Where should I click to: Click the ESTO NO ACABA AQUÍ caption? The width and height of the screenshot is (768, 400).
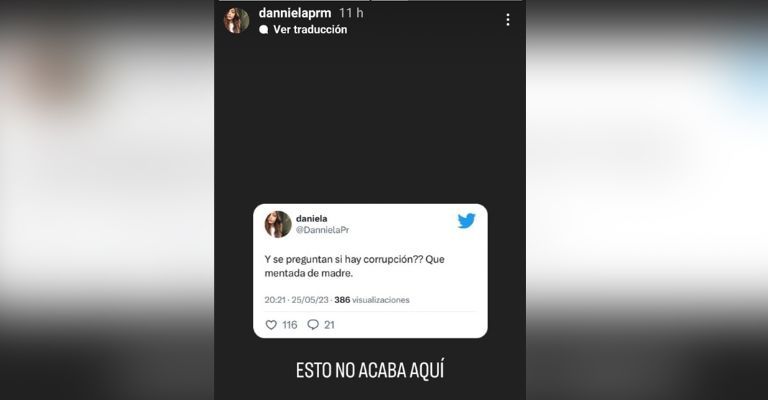click(370, 370)
